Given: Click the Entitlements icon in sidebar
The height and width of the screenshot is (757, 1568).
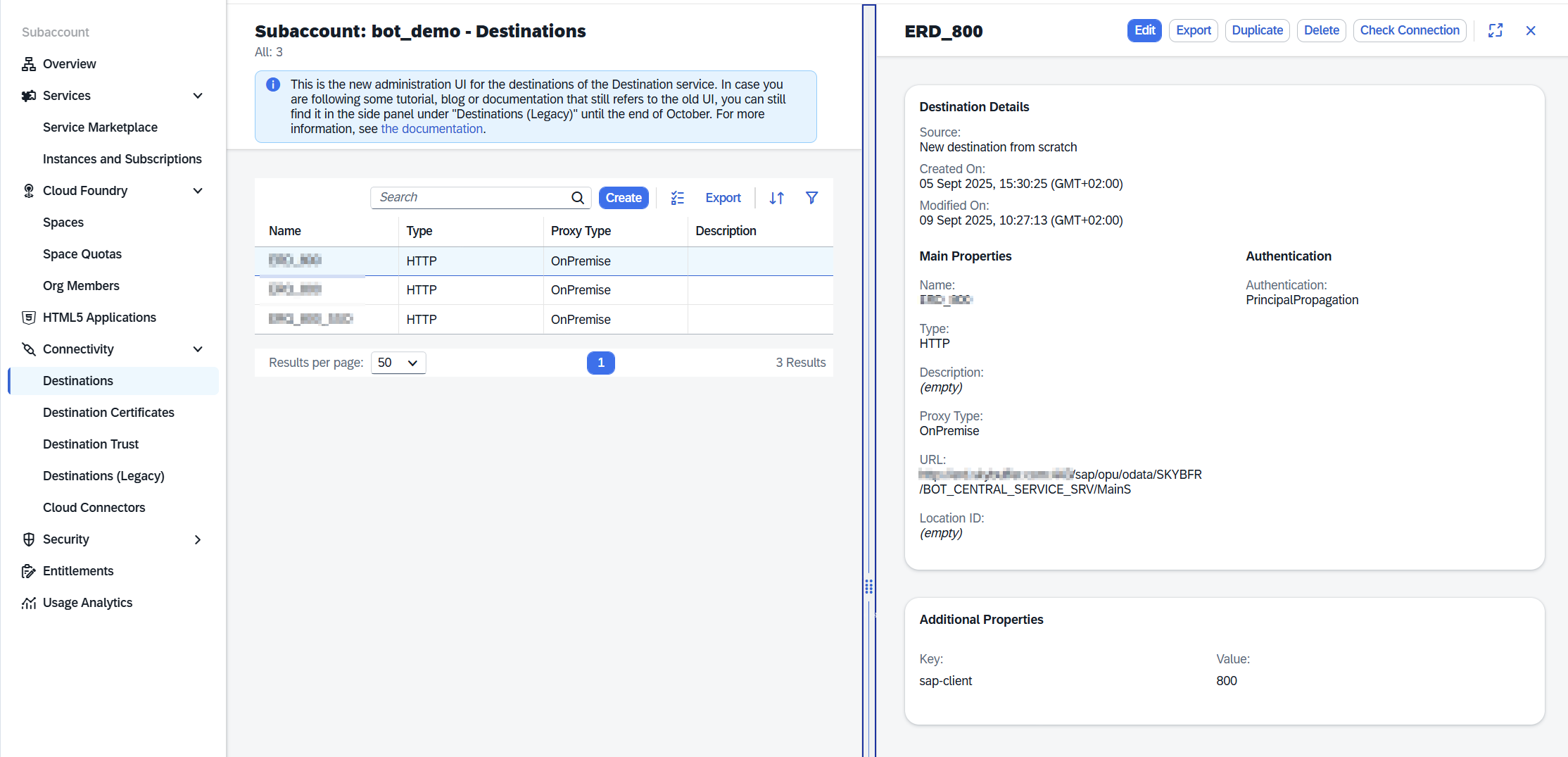Looking at the screenshot, I should 29,571.
